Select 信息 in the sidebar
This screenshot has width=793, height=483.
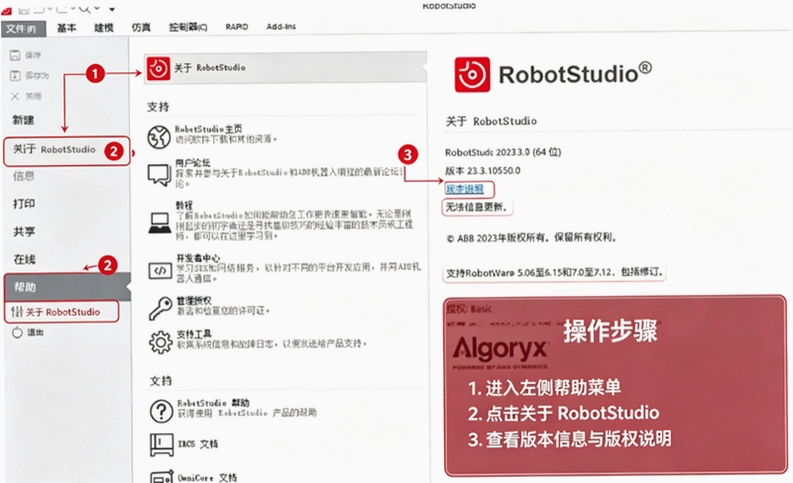pyautogui.click(x=23, y=176)
